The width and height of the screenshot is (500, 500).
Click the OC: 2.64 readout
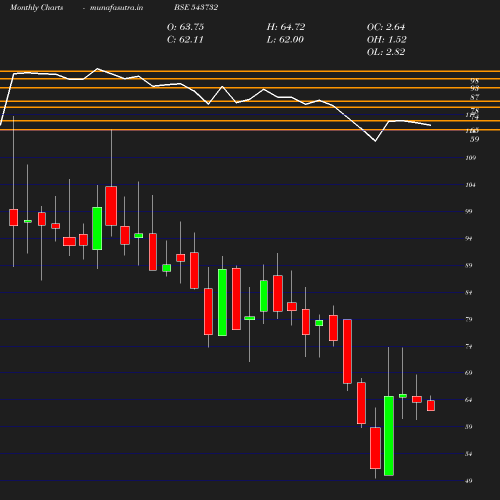pyautogui.click(x=386, y=27)
